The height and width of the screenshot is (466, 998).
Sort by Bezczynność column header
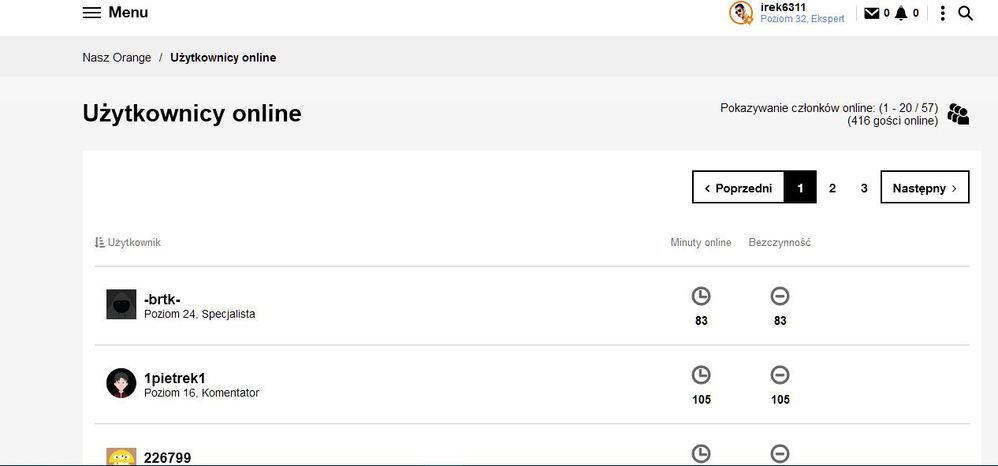coord(779,242)
